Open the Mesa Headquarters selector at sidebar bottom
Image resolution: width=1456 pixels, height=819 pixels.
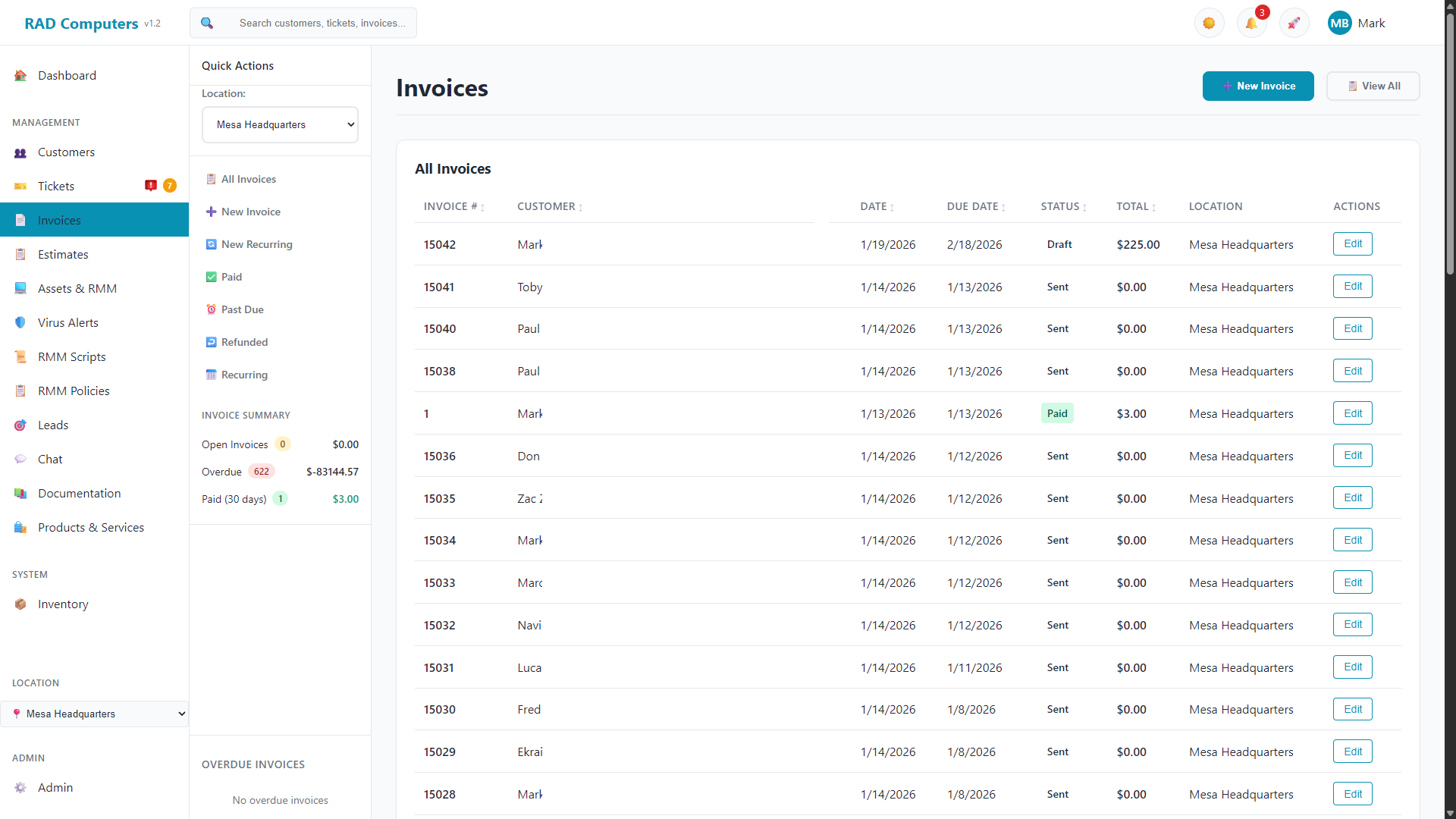pyautogui.click(x=94, y=714)
